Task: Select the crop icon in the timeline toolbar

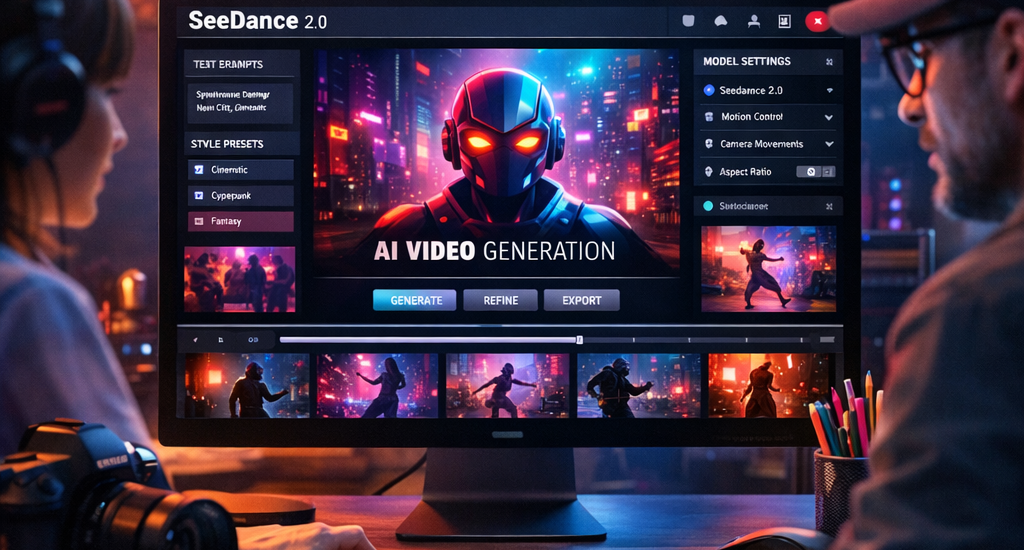Action: 221,340
